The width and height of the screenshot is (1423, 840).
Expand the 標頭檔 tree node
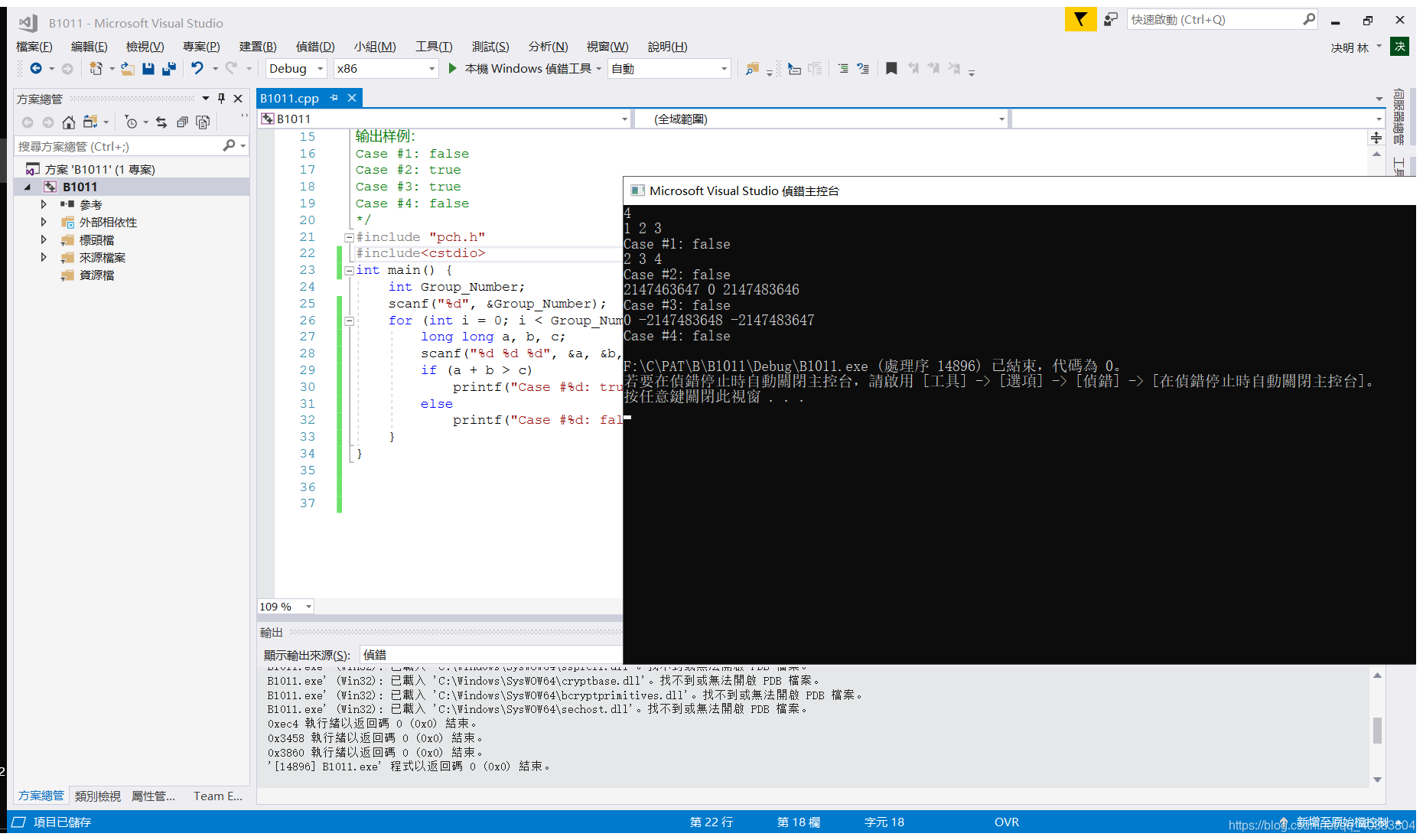point(44,239)
